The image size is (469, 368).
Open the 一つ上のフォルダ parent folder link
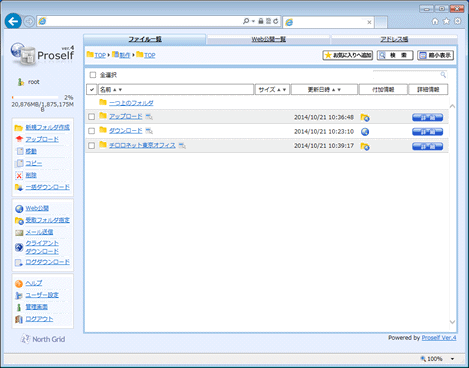click(x=131, y=103)
